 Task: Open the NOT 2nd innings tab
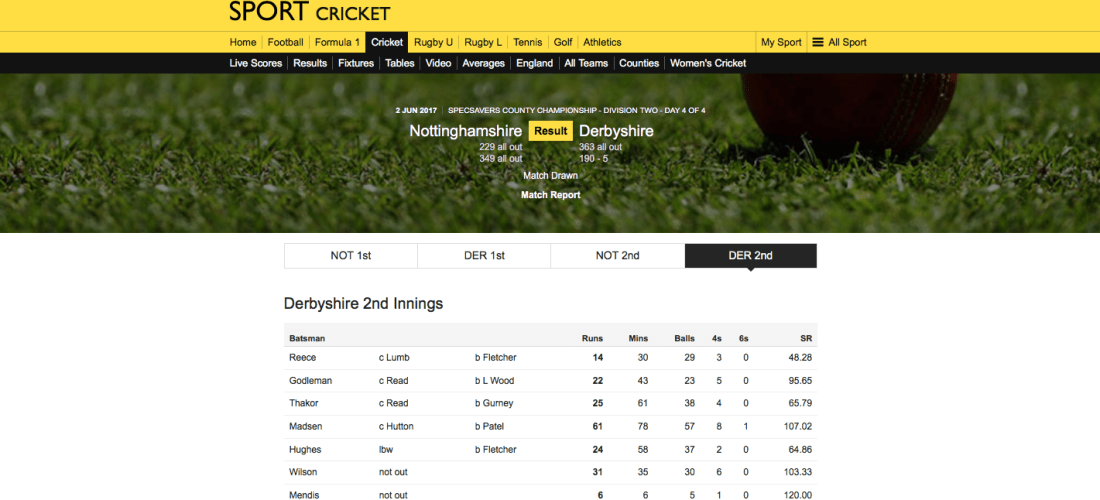(617, 256)
